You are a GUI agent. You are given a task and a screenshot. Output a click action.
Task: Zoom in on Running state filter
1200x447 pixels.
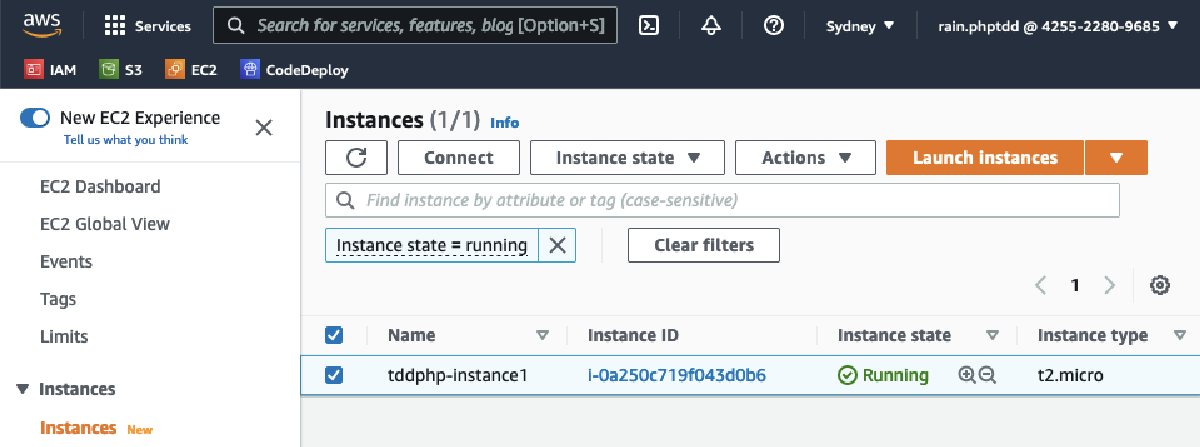(x=966, y=375)
